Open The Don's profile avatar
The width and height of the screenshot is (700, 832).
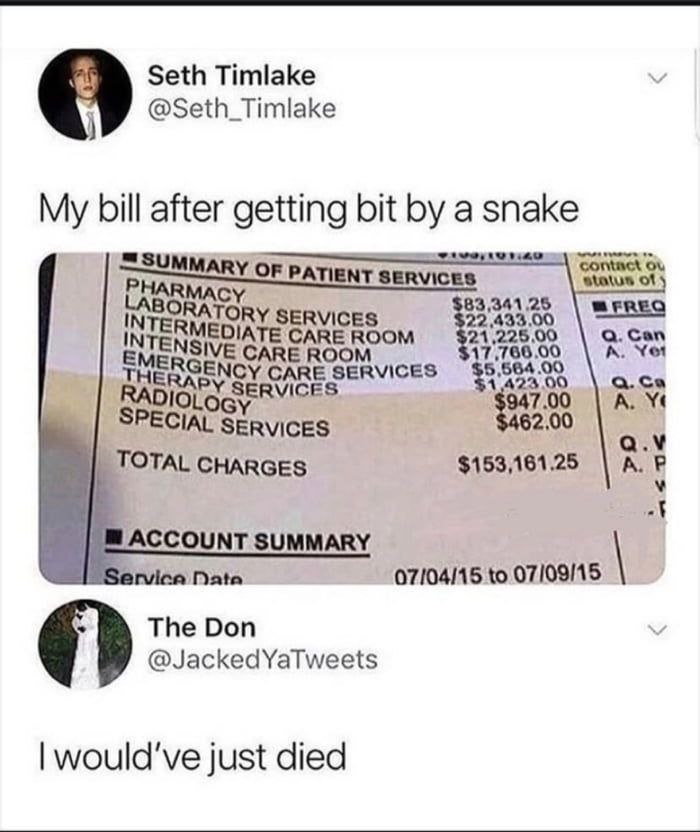coord(85,644)
